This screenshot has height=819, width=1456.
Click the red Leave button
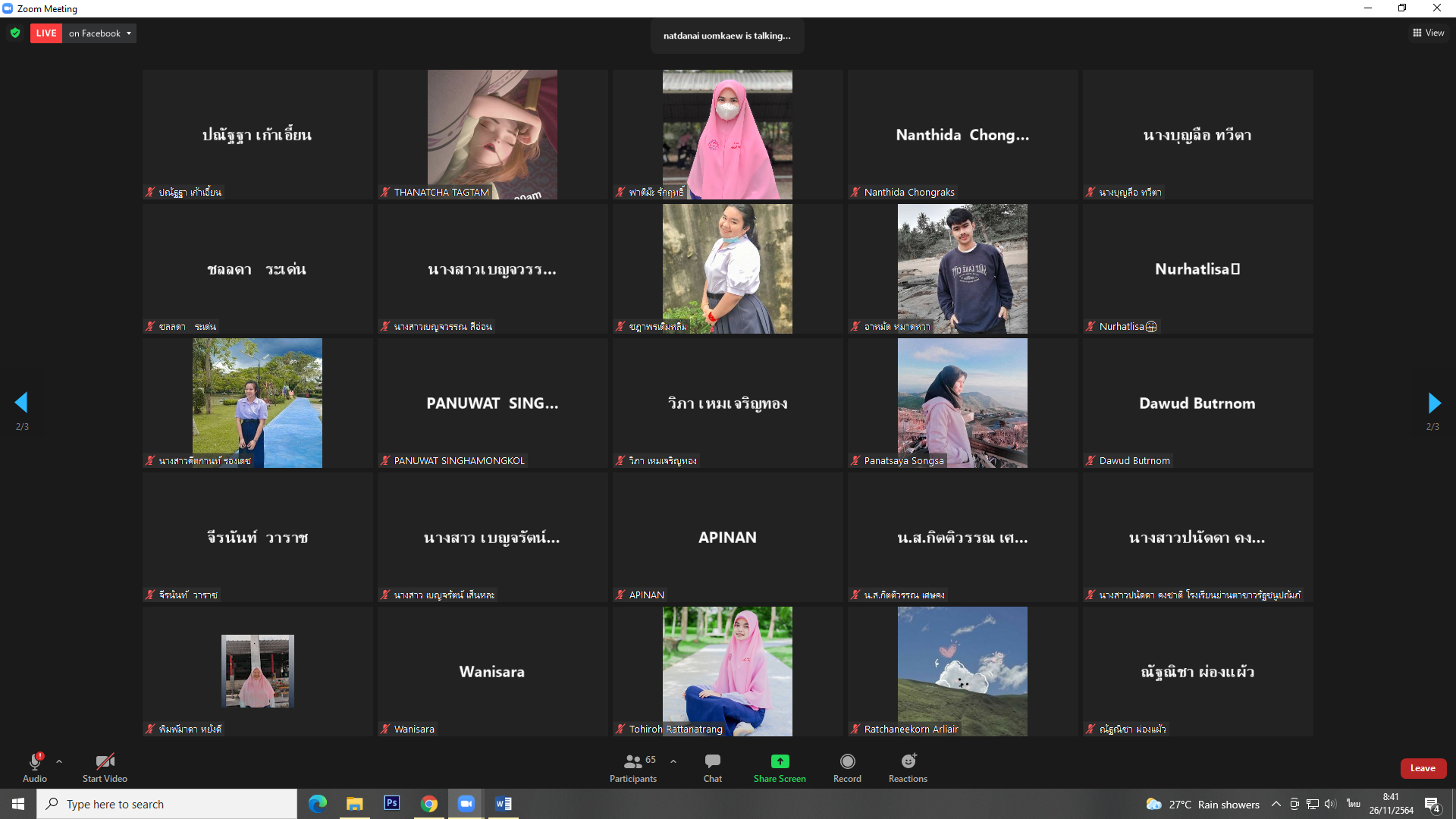click(x=1423, y=768)
